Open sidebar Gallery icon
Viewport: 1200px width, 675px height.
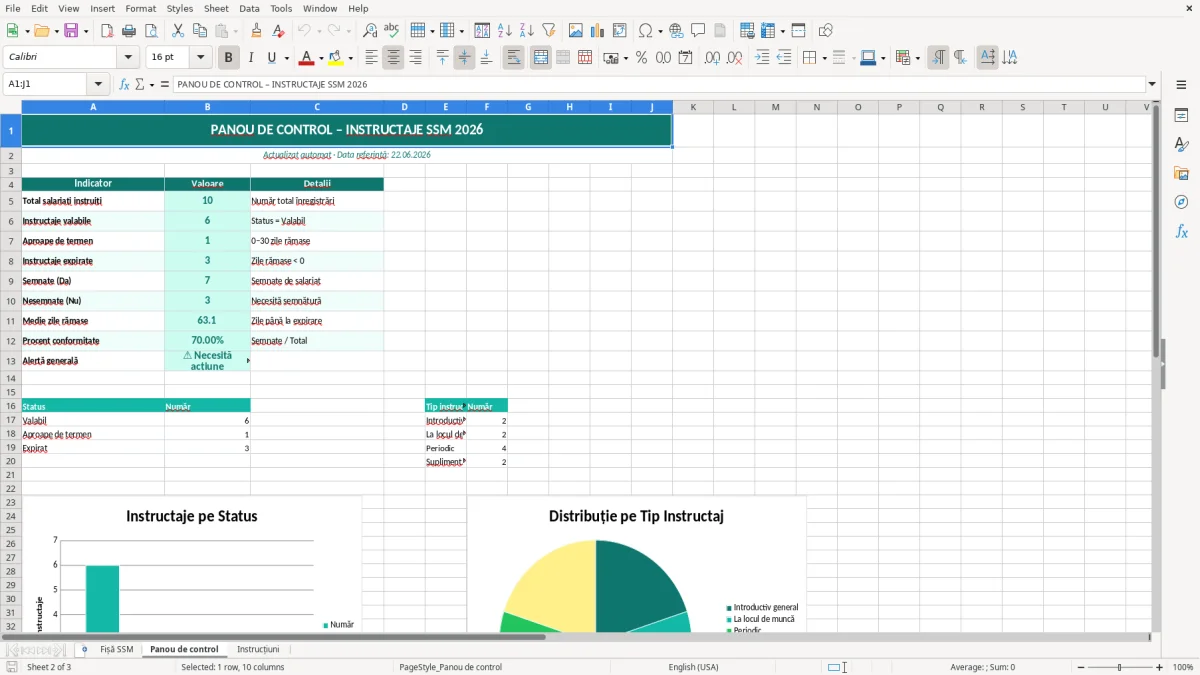(x=1181, y=173)
